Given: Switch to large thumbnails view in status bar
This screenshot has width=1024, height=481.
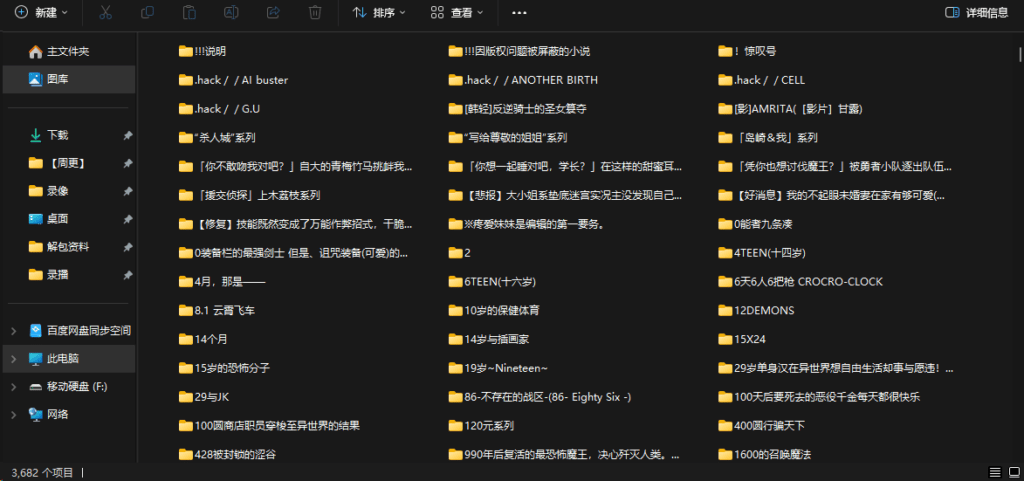Looking at the screenshot, I should [1012, 471].
